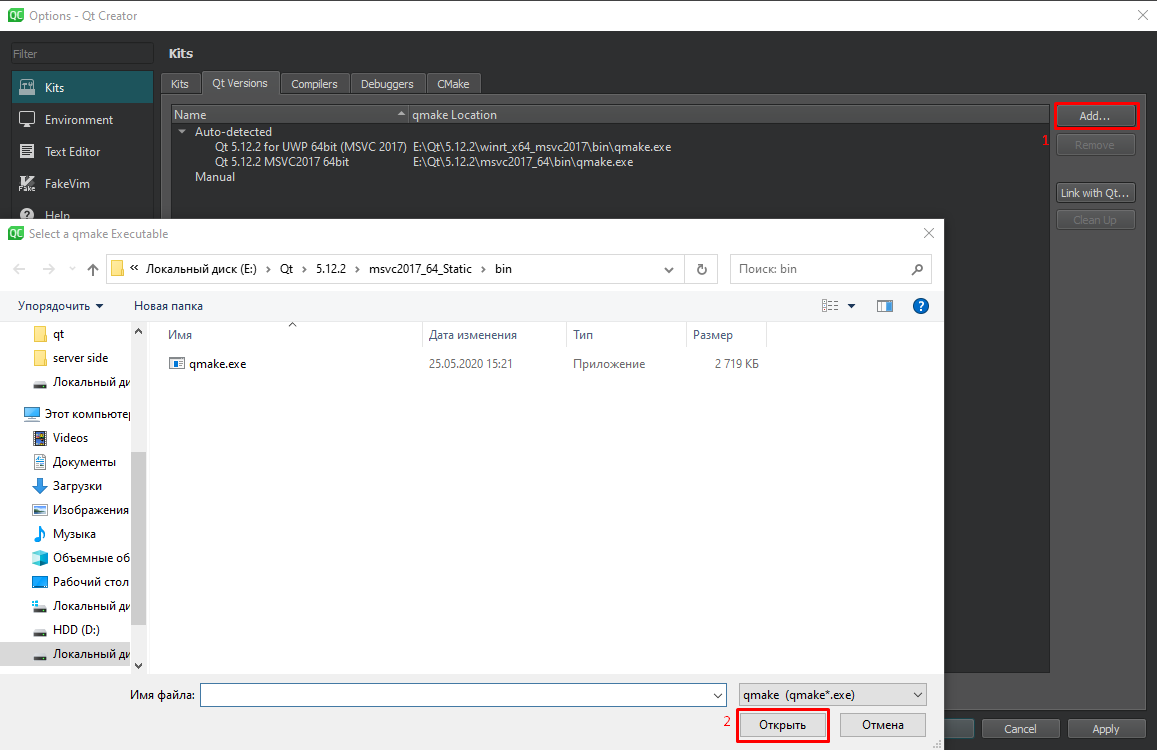Switch to Compilers tab
1157x750 pixels.
point(314,84)
